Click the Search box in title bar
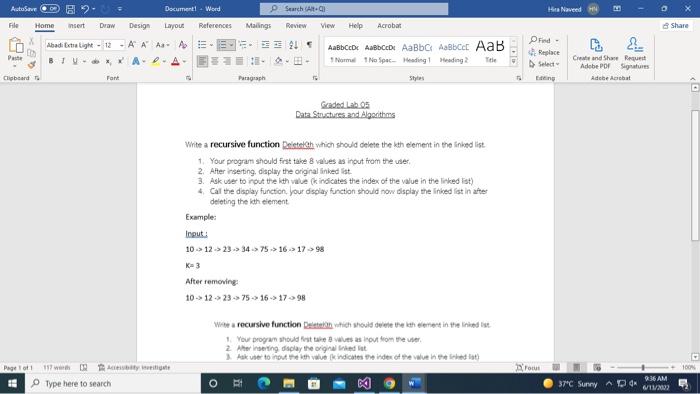The image size is (700, 394). [x=354, y=8]
